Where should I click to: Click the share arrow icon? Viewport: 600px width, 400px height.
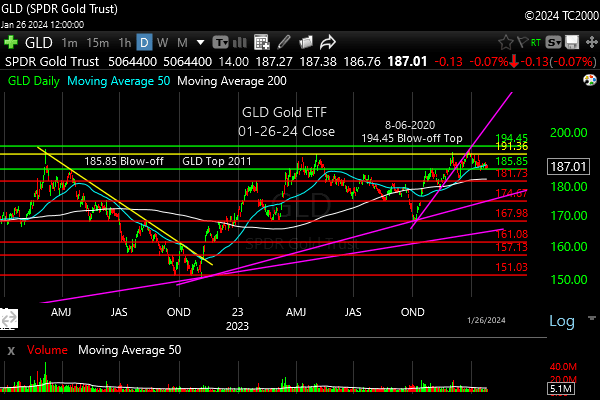[328, 42]
